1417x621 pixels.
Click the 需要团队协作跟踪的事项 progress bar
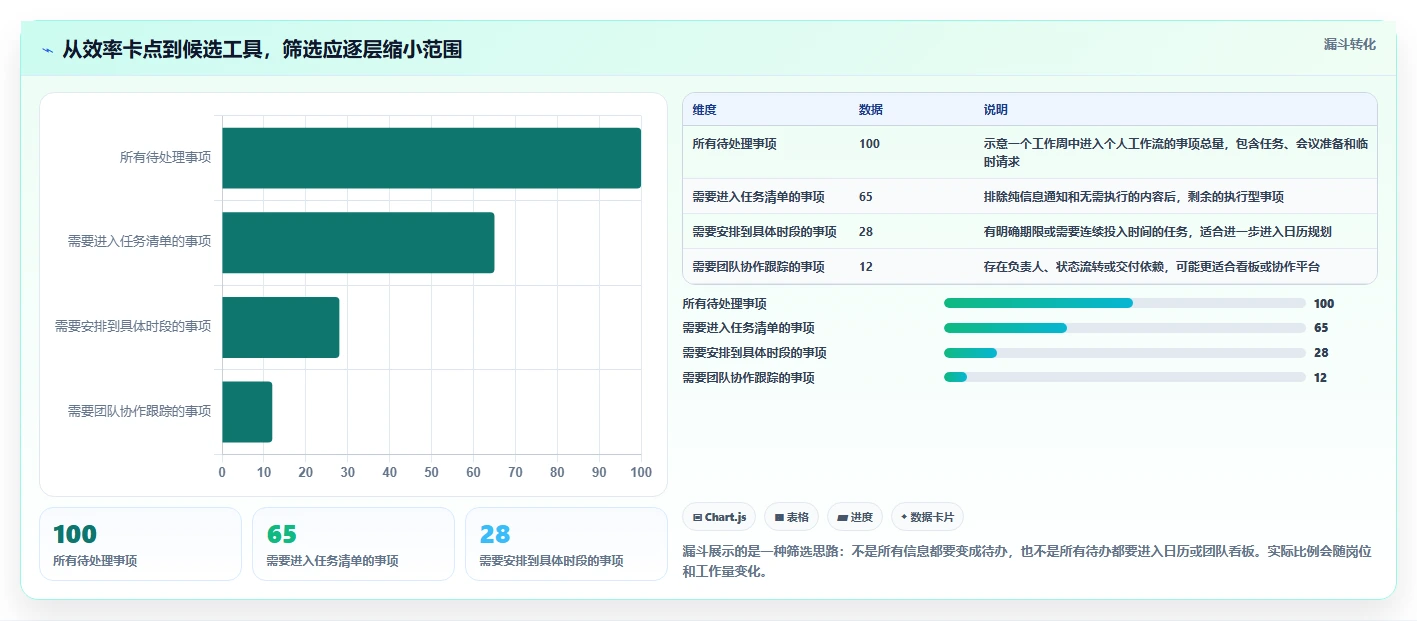(1124, 377)
